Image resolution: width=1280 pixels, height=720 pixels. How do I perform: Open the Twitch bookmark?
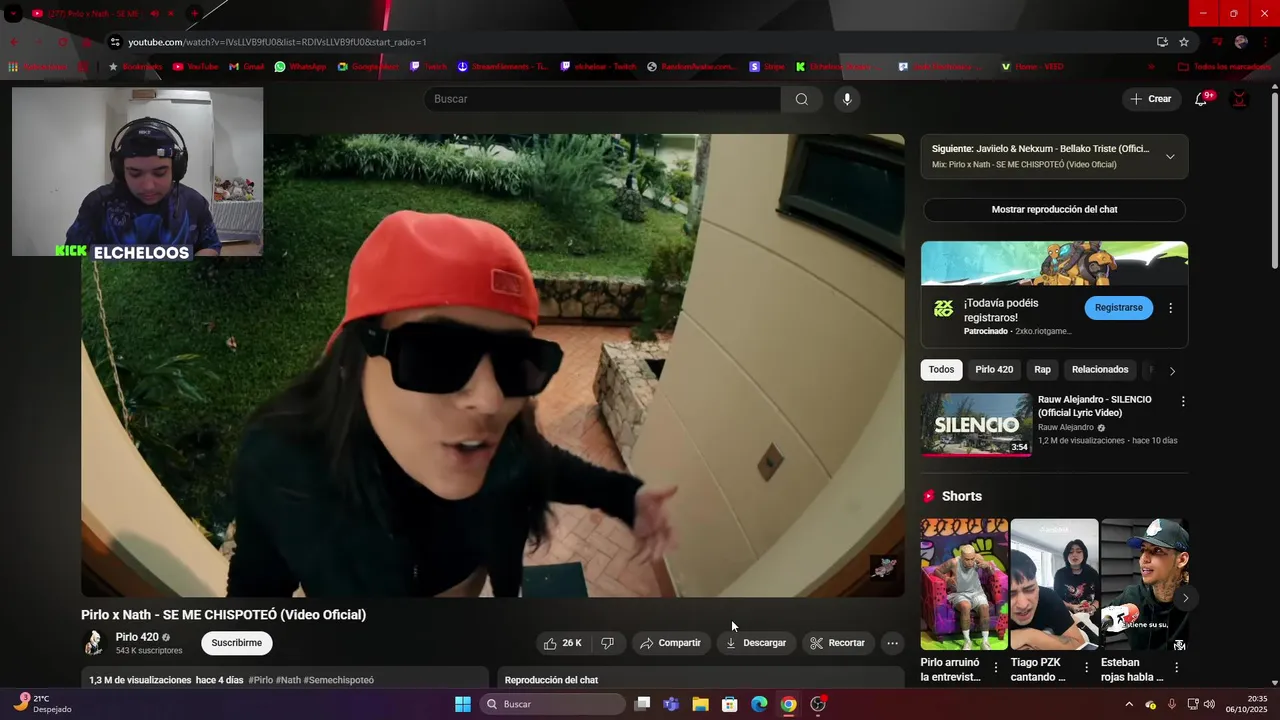428,67
